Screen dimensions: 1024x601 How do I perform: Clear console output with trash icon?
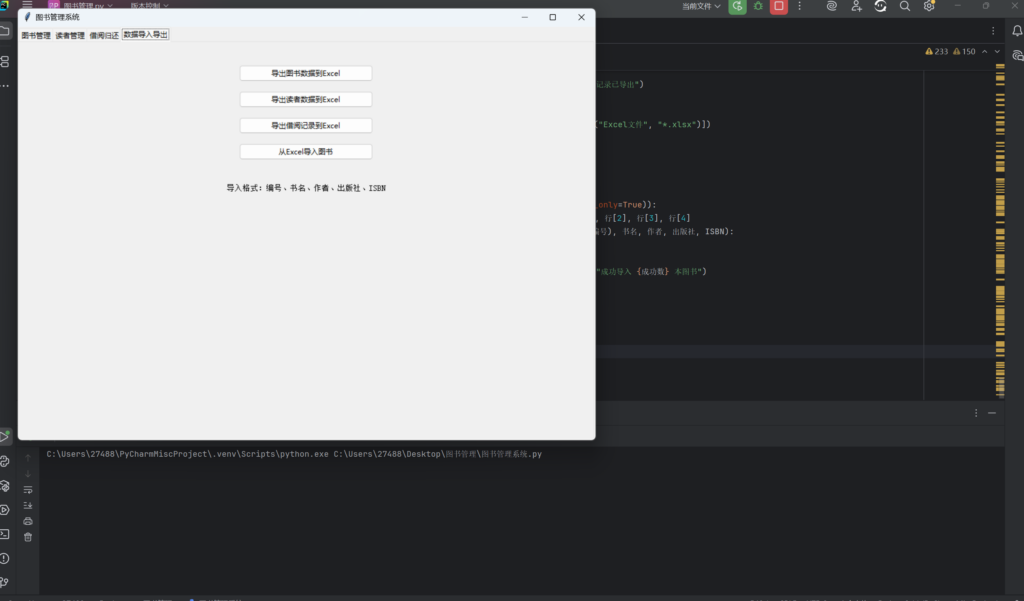click(x=28, y=537)
